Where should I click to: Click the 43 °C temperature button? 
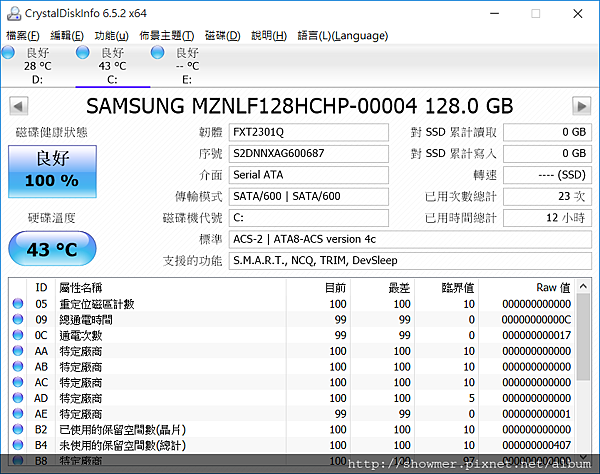52,249
